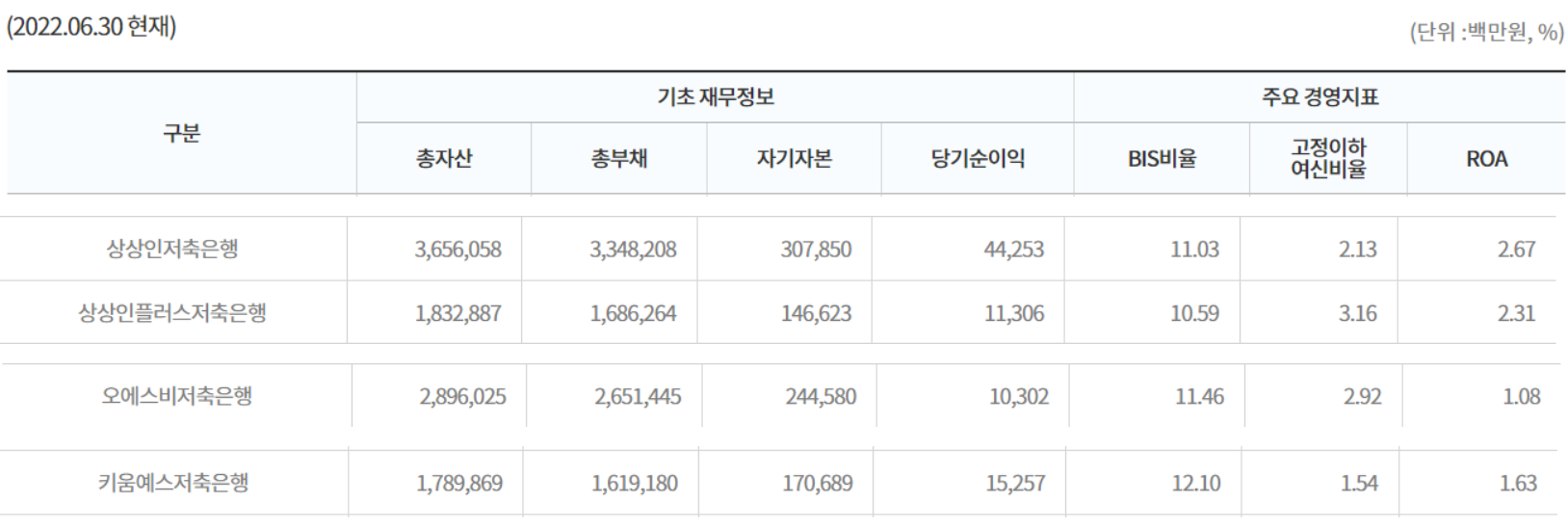The width and height of the screenshot is (1568, 529).
Task: Click the 오에스비저축은행 row name
Action: coord(177,396)
